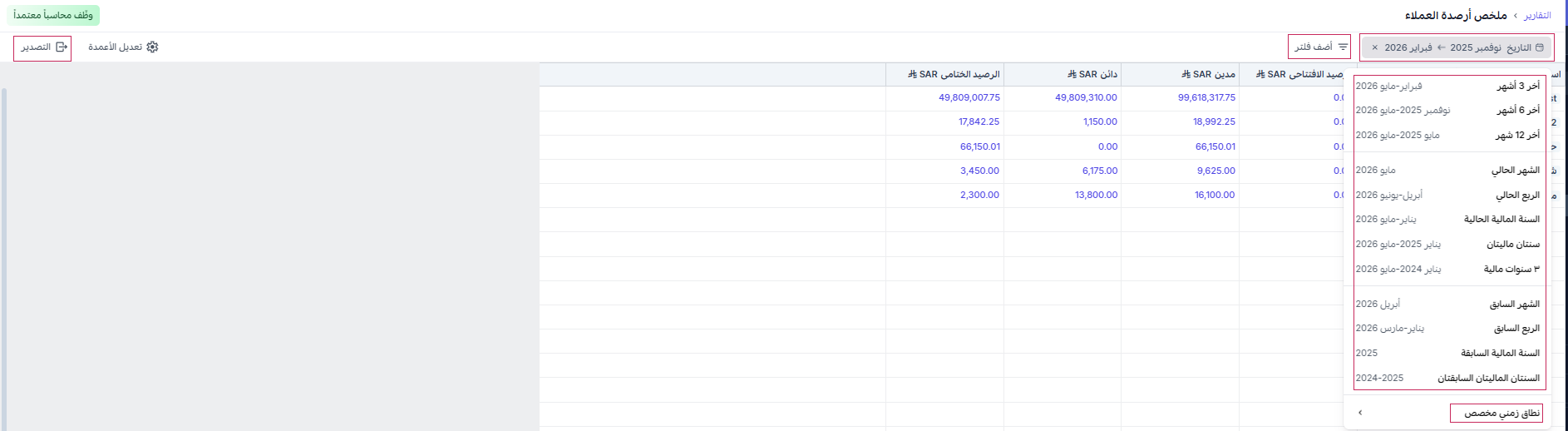
Task: Select الربع السابق option
Action: (1448, 328)
